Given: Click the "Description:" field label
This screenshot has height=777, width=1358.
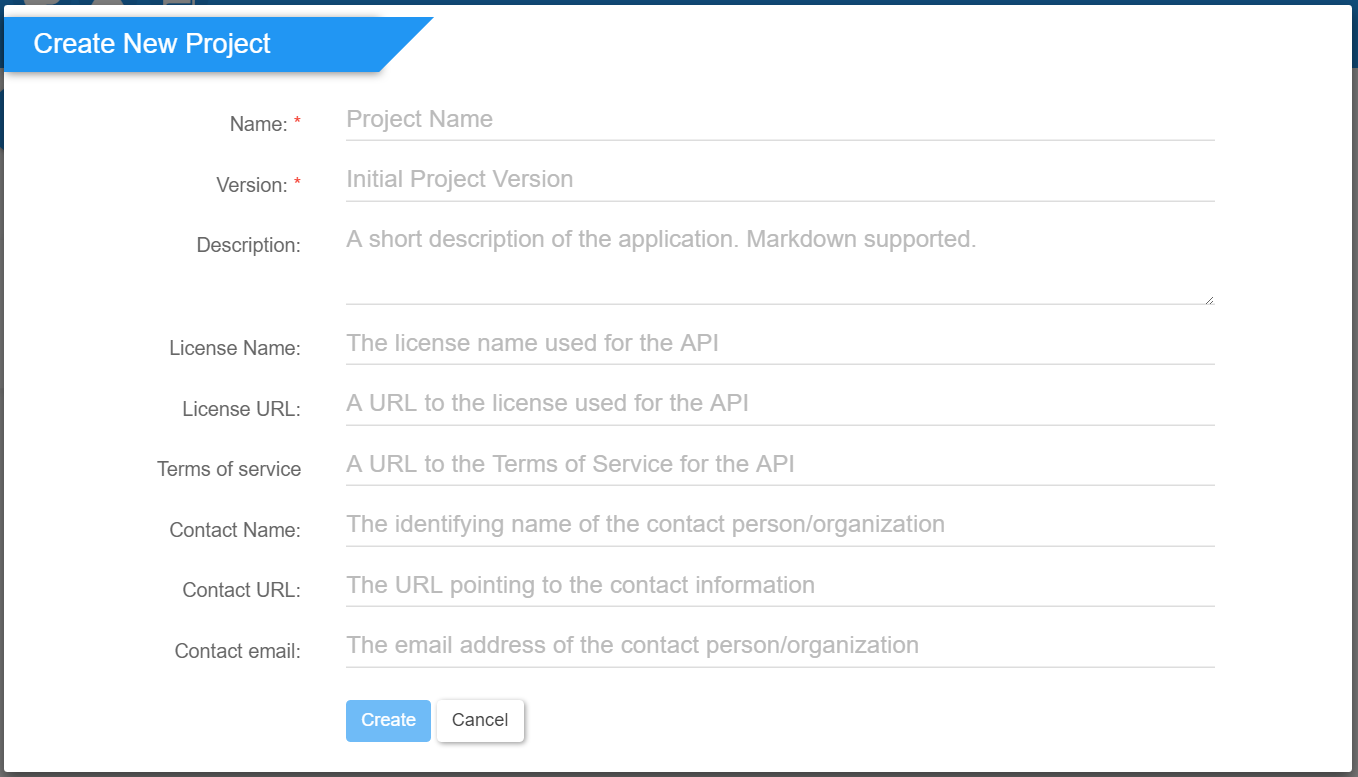Looking at the screenshot, I should pos(248,246).
